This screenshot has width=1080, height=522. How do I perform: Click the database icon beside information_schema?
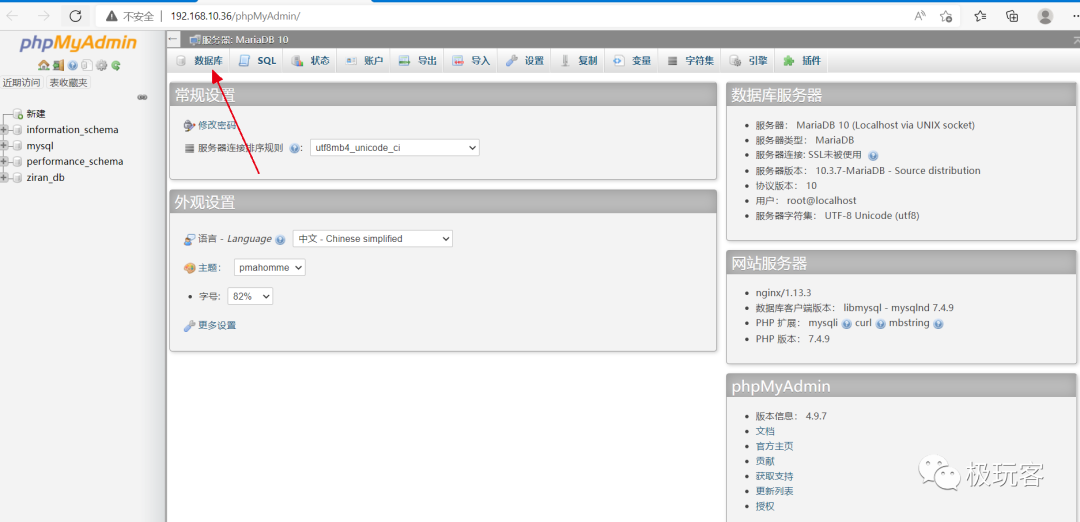[17, 129]
